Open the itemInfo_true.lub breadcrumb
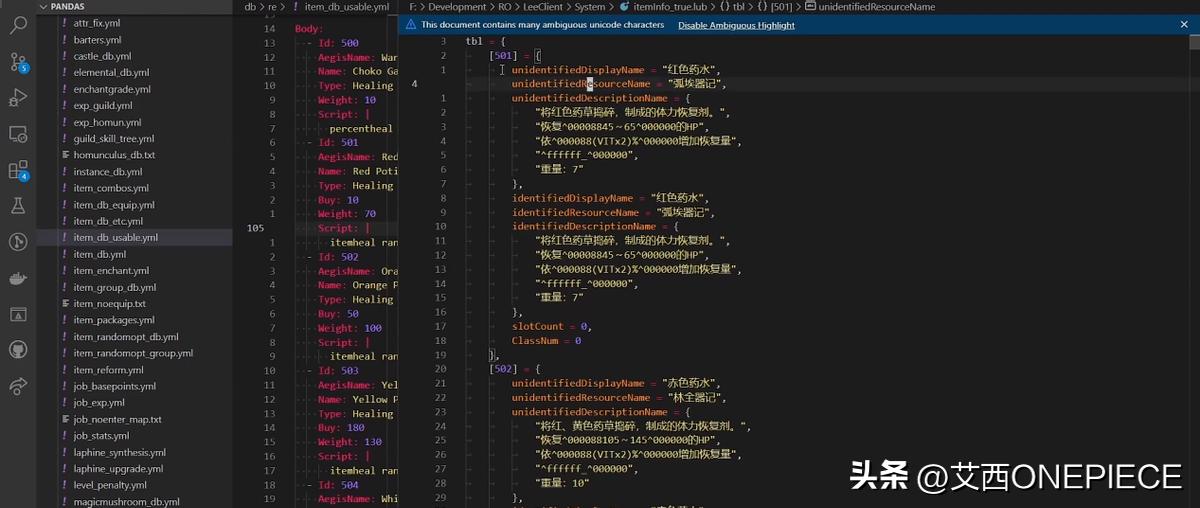Viewport: 1200px width, 508px height. pos(670,7)
